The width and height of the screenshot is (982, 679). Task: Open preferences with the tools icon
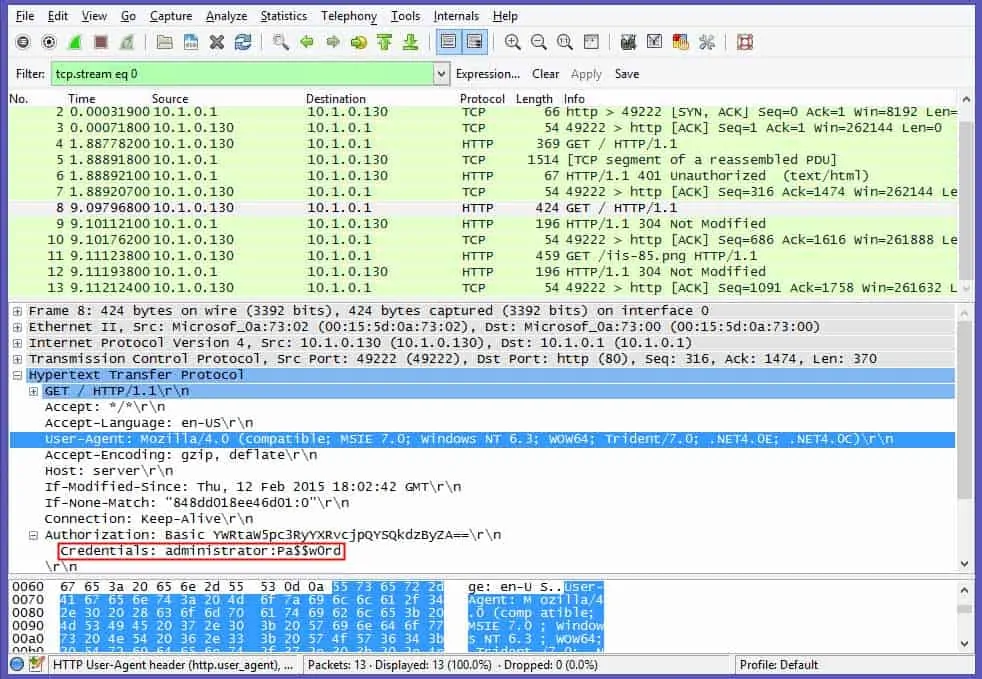(x=707, y=42)
